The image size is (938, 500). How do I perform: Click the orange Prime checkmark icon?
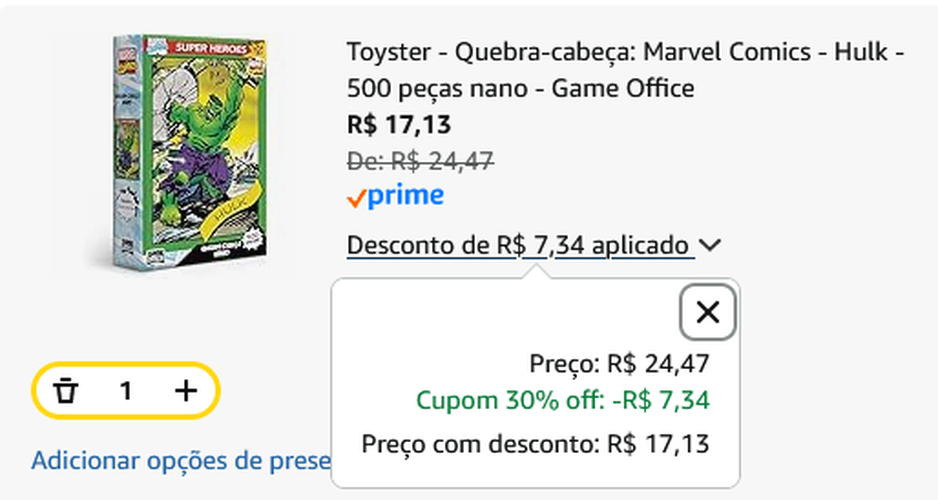[356, 199]
